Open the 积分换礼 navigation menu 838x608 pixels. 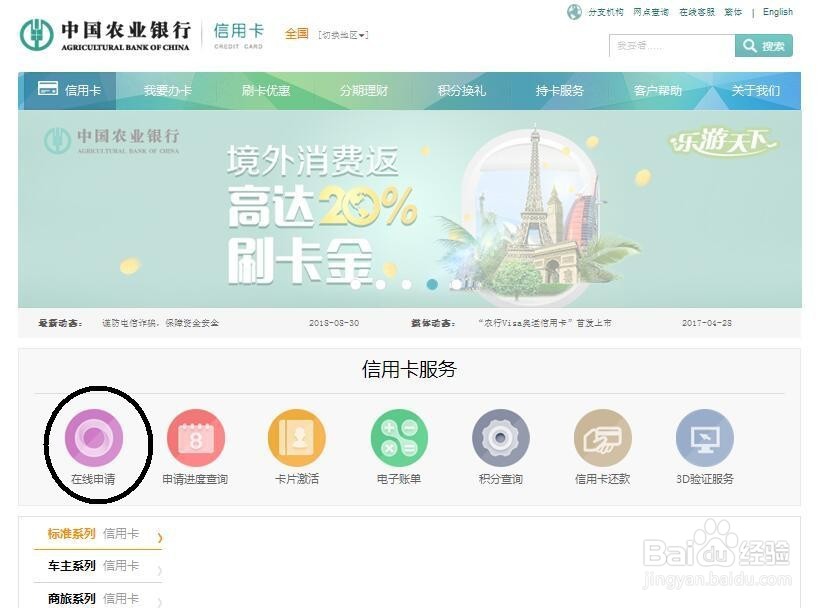(462, 91)
